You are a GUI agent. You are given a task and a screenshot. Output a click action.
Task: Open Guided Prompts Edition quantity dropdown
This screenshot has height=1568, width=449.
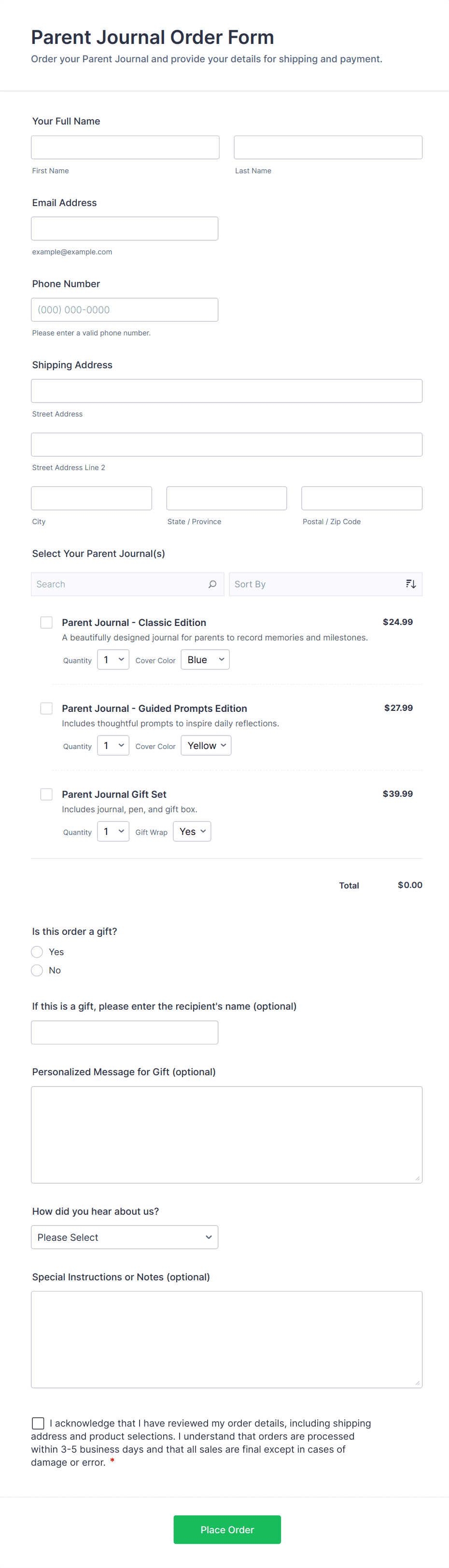[x=113, y=746]
